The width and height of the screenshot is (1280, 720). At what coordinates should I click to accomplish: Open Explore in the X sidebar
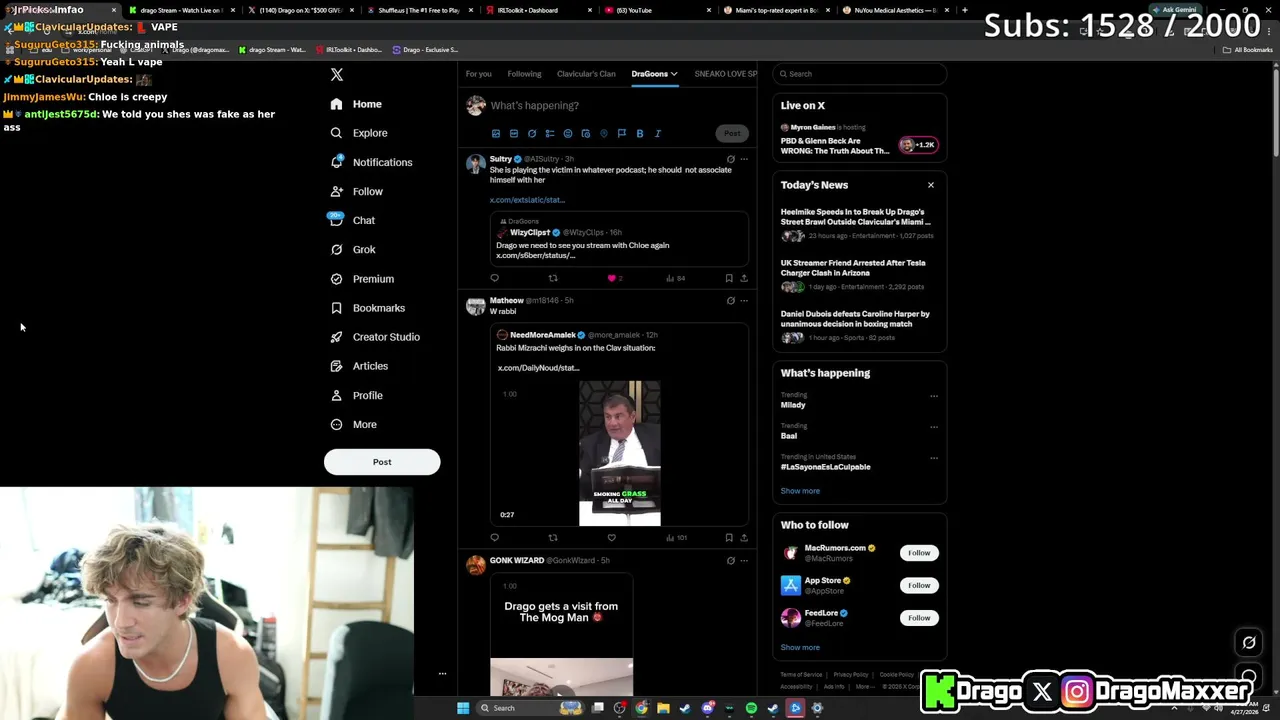point(359,133)
